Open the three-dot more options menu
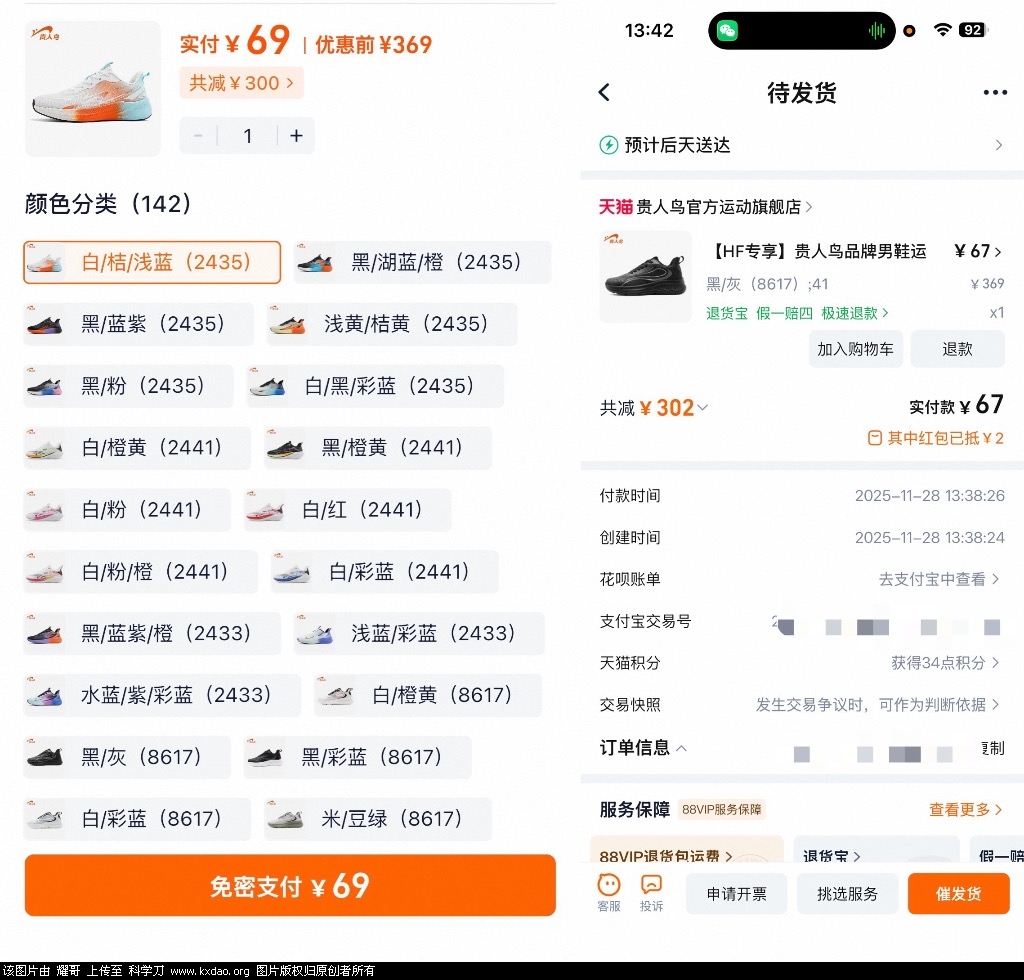 point(994,93)
